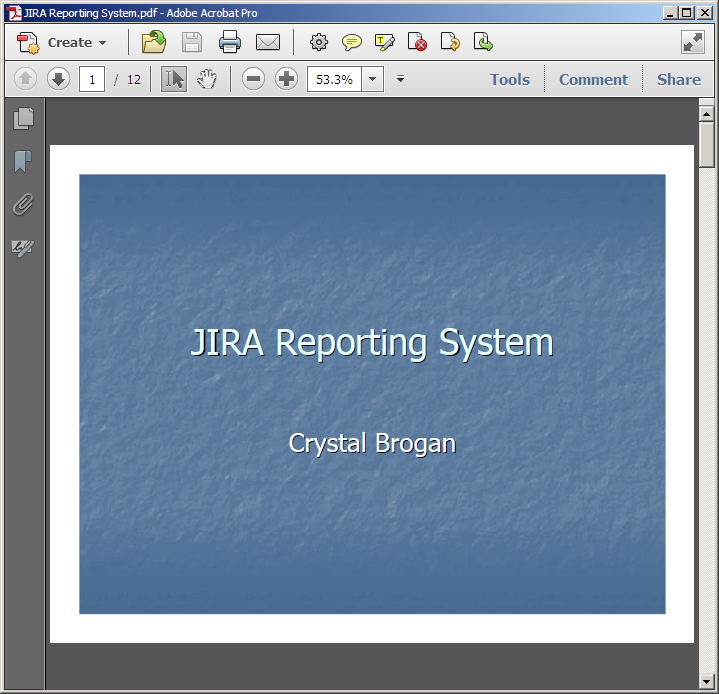
Task: Click the page number input field
Action: tap(92, 79)
